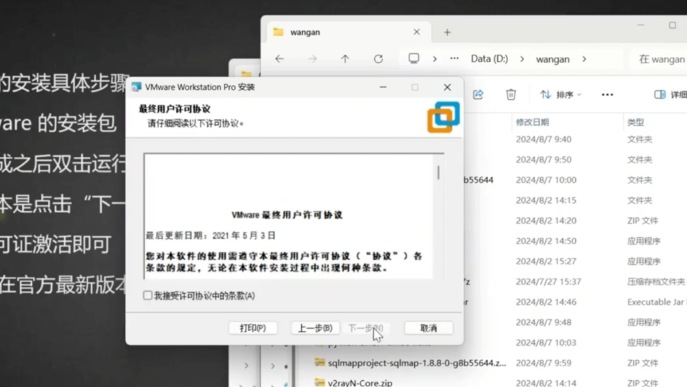Go back in File Explorer

click(280, 59)
